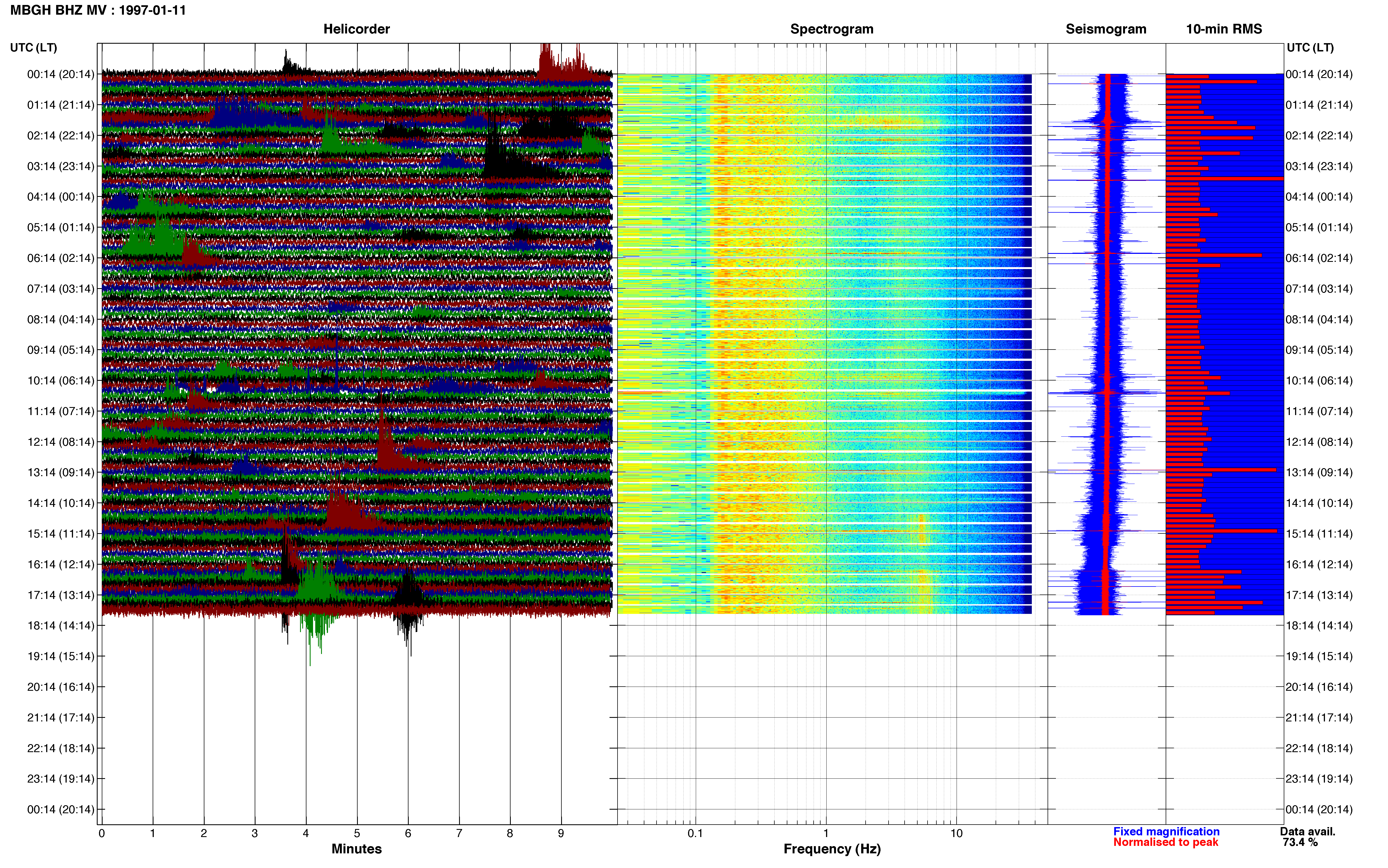Click frequency tick label '10'
Screen dimensions: 1388x868
click(956, 833)
